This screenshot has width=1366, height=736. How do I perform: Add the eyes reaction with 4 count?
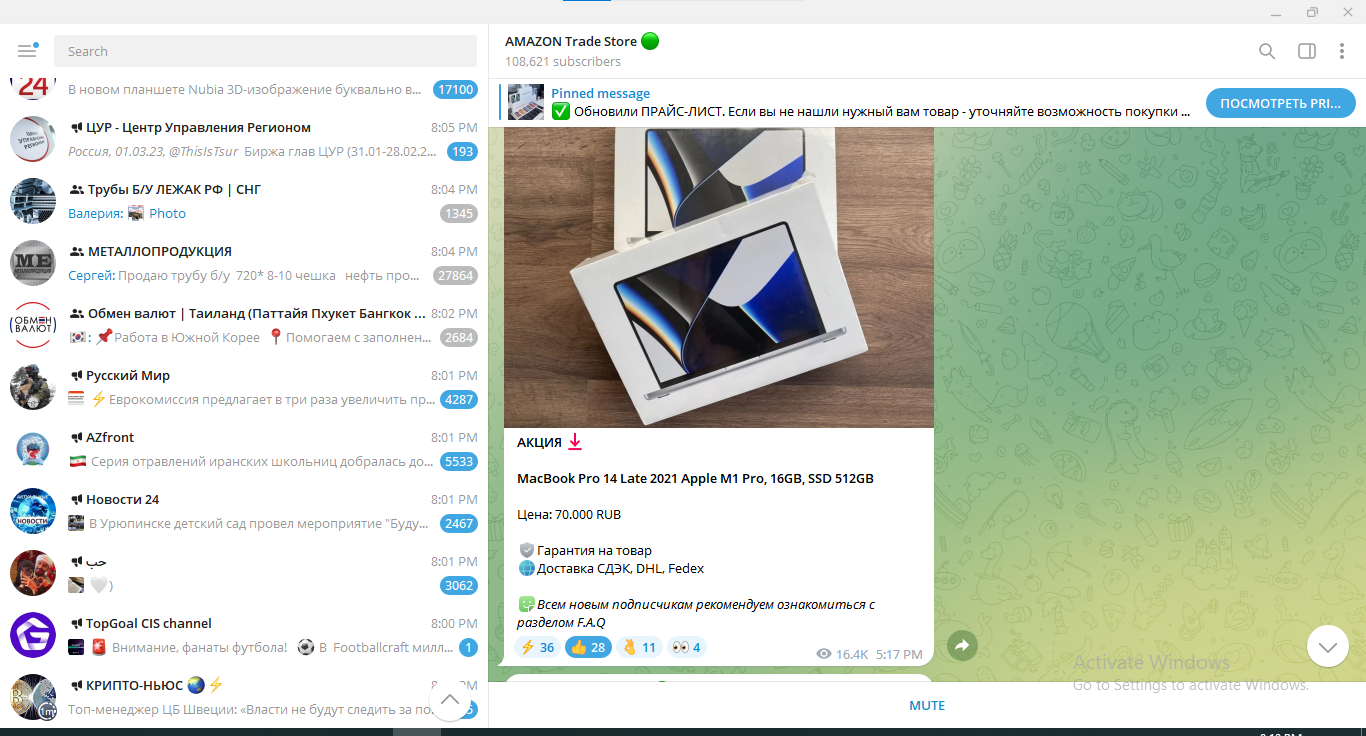tap(686, 647)
